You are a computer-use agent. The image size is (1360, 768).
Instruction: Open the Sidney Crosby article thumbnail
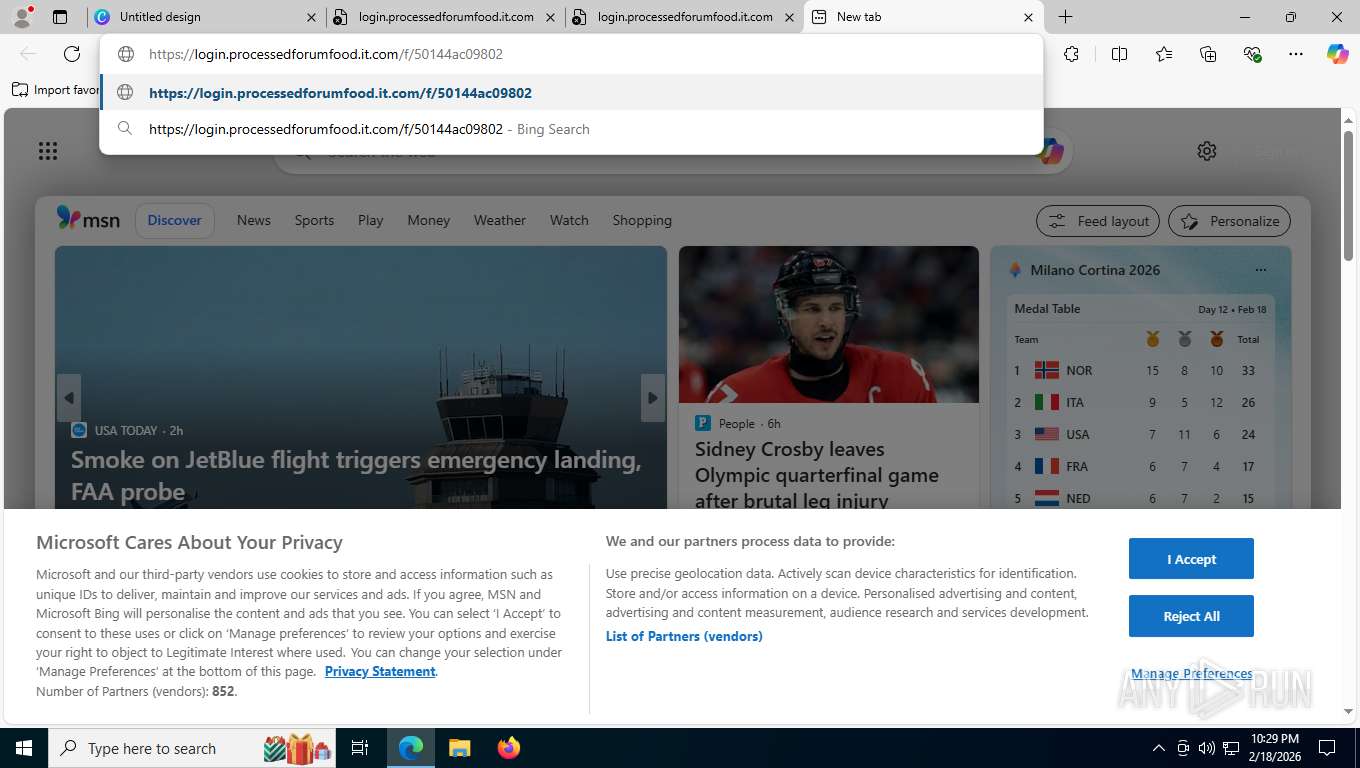829,325
